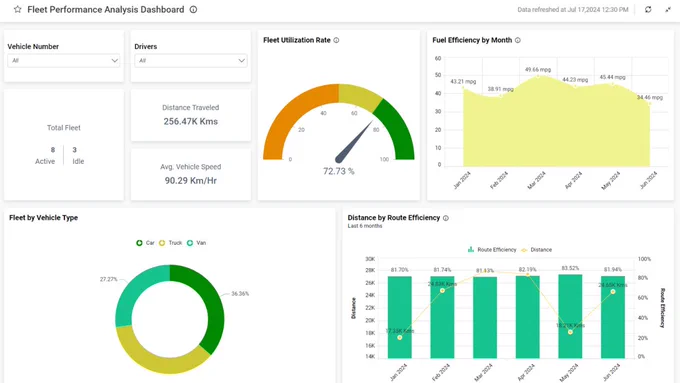
Task: Click the 90.29 Km/Hr value
Action: point(191,180)
